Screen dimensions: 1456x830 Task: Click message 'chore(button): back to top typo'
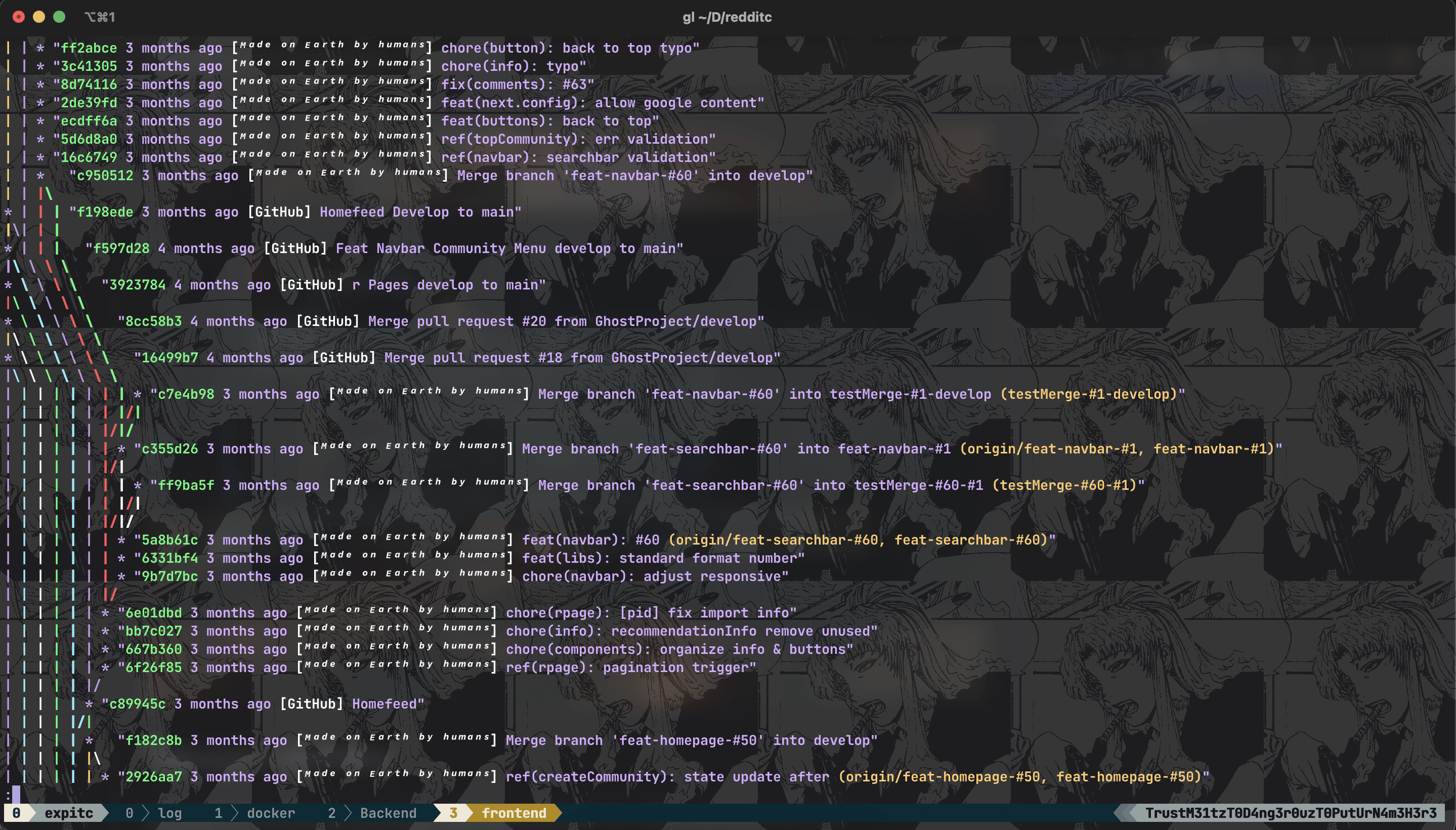click(x=566, y=48)
